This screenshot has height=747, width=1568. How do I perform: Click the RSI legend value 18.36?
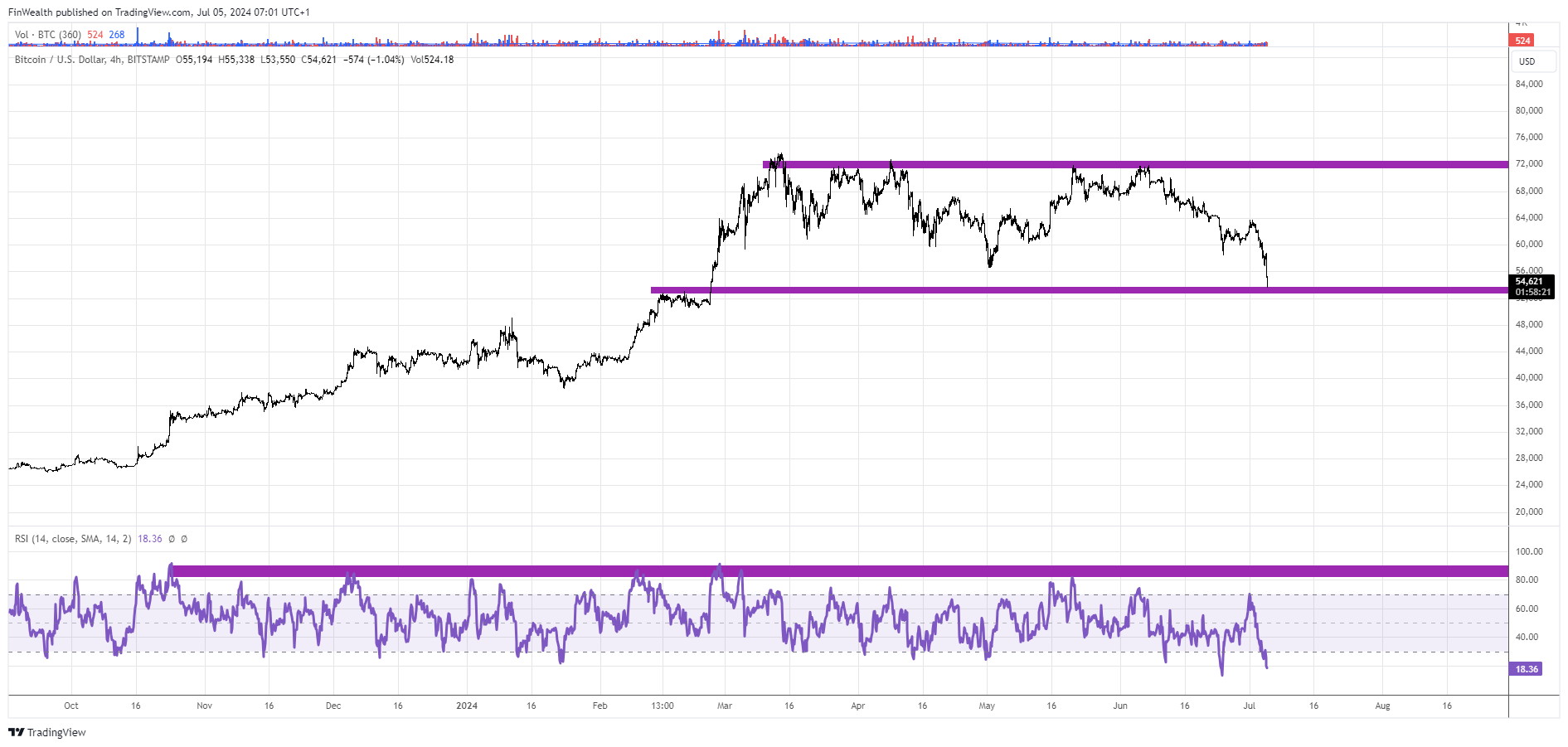pos(150,539)
